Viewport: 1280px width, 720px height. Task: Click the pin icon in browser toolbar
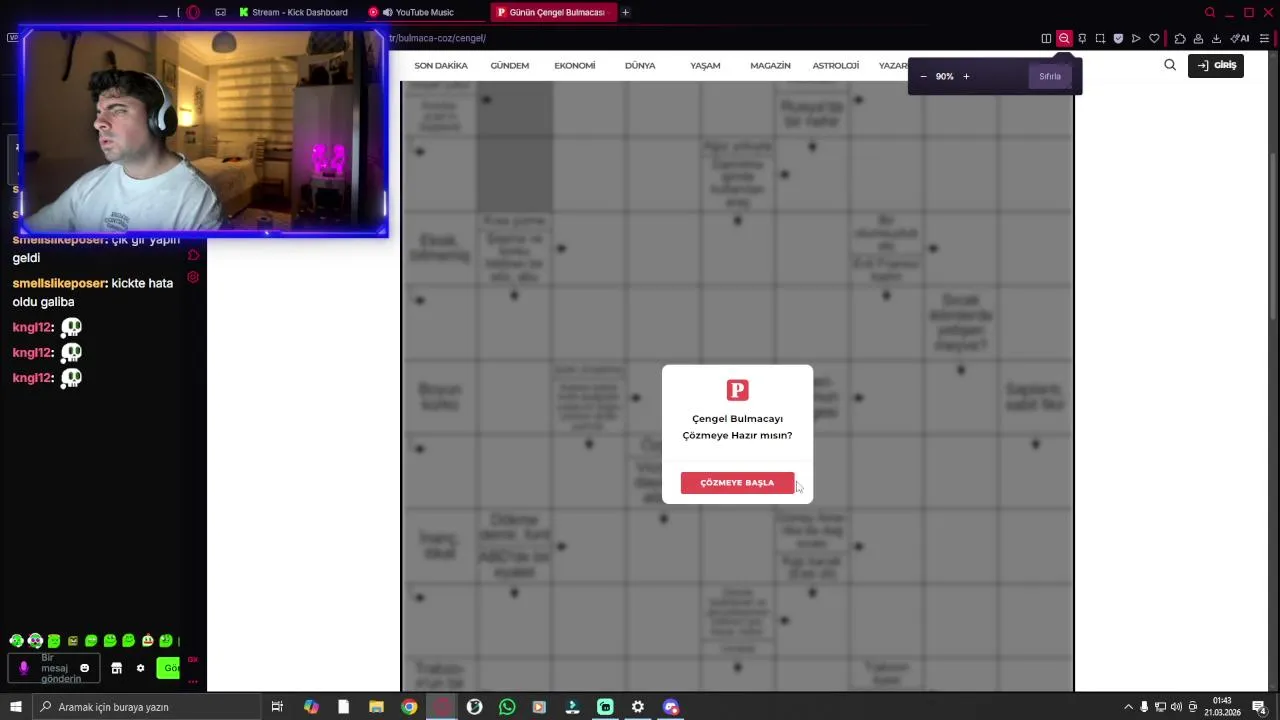[x=1082, y=38]
